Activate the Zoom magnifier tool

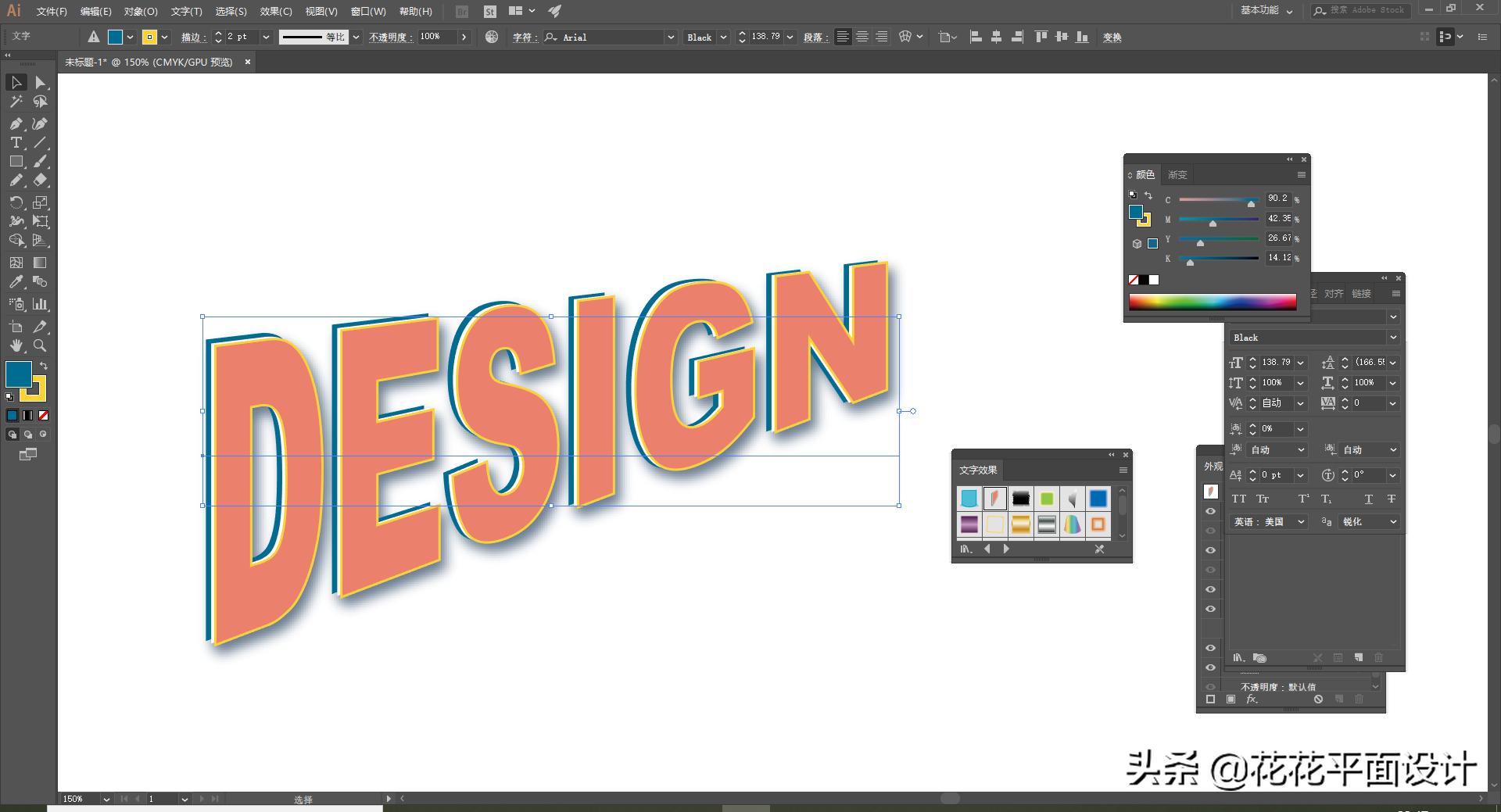[40, 345]
